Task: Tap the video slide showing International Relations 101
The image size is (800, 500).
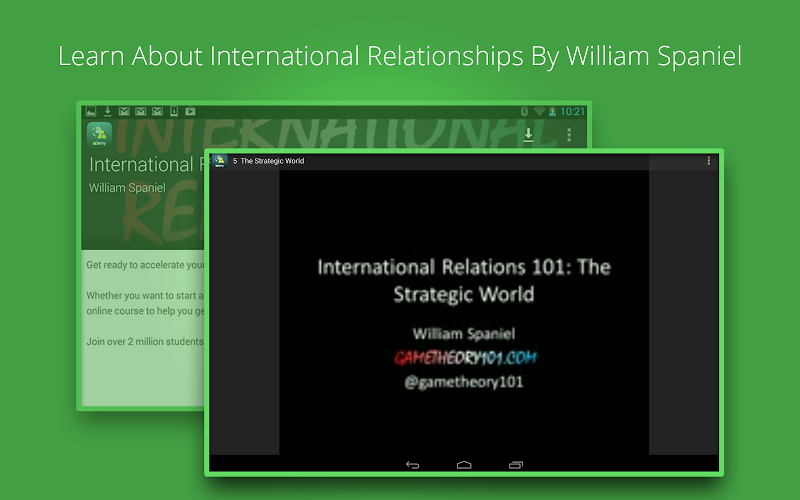Action: pos(464,312)
